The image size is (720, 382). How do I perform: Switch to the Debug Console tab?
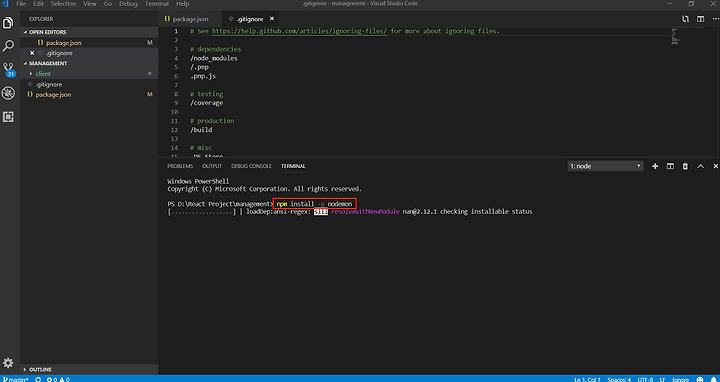coord(251,166)
